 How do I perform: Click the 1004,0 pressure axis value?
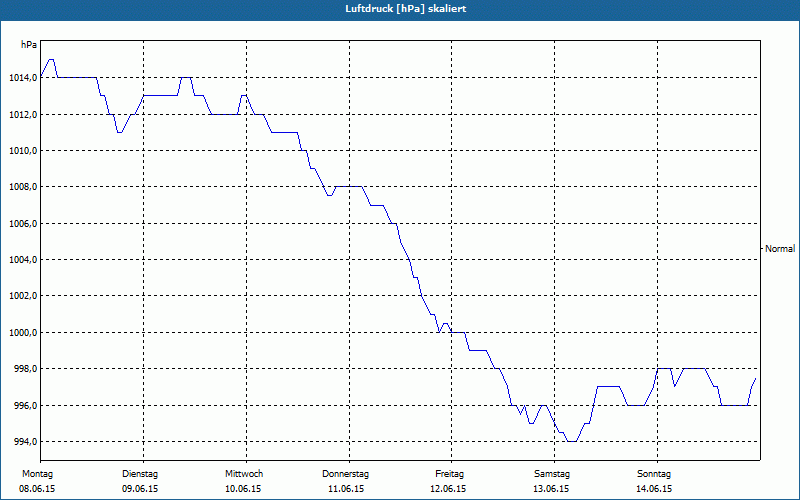(x=21, y=260)
